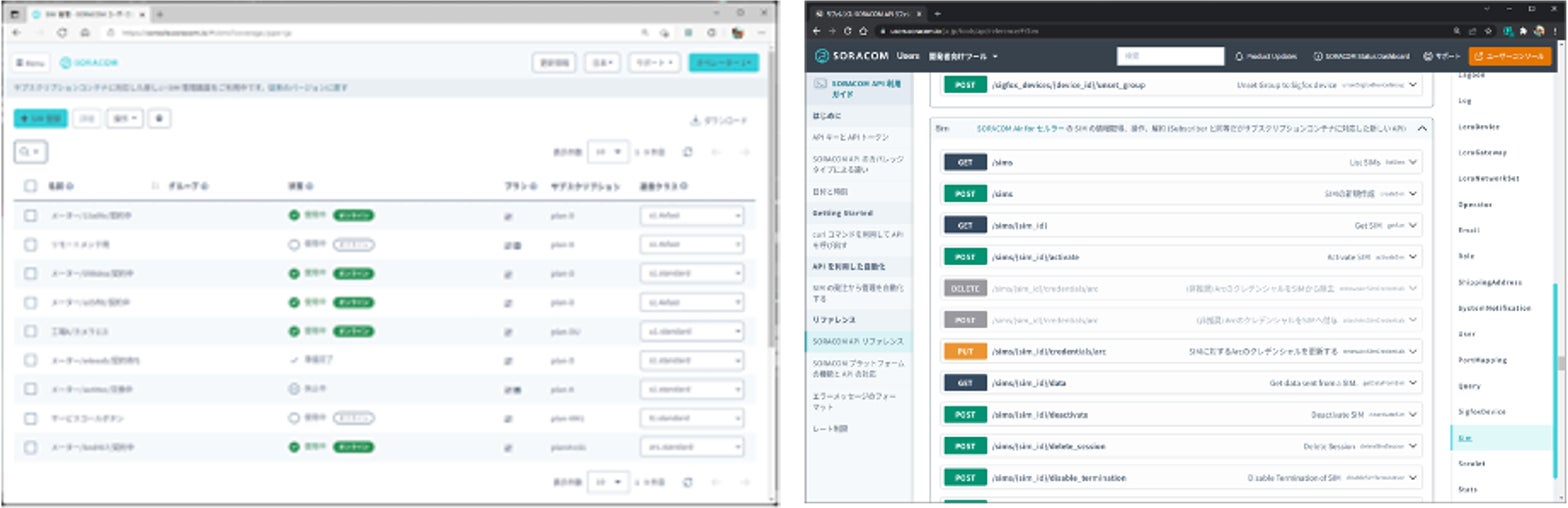Collapse the Sim API section chevron
This screenshot has height=508, width=1568.
1421,128
